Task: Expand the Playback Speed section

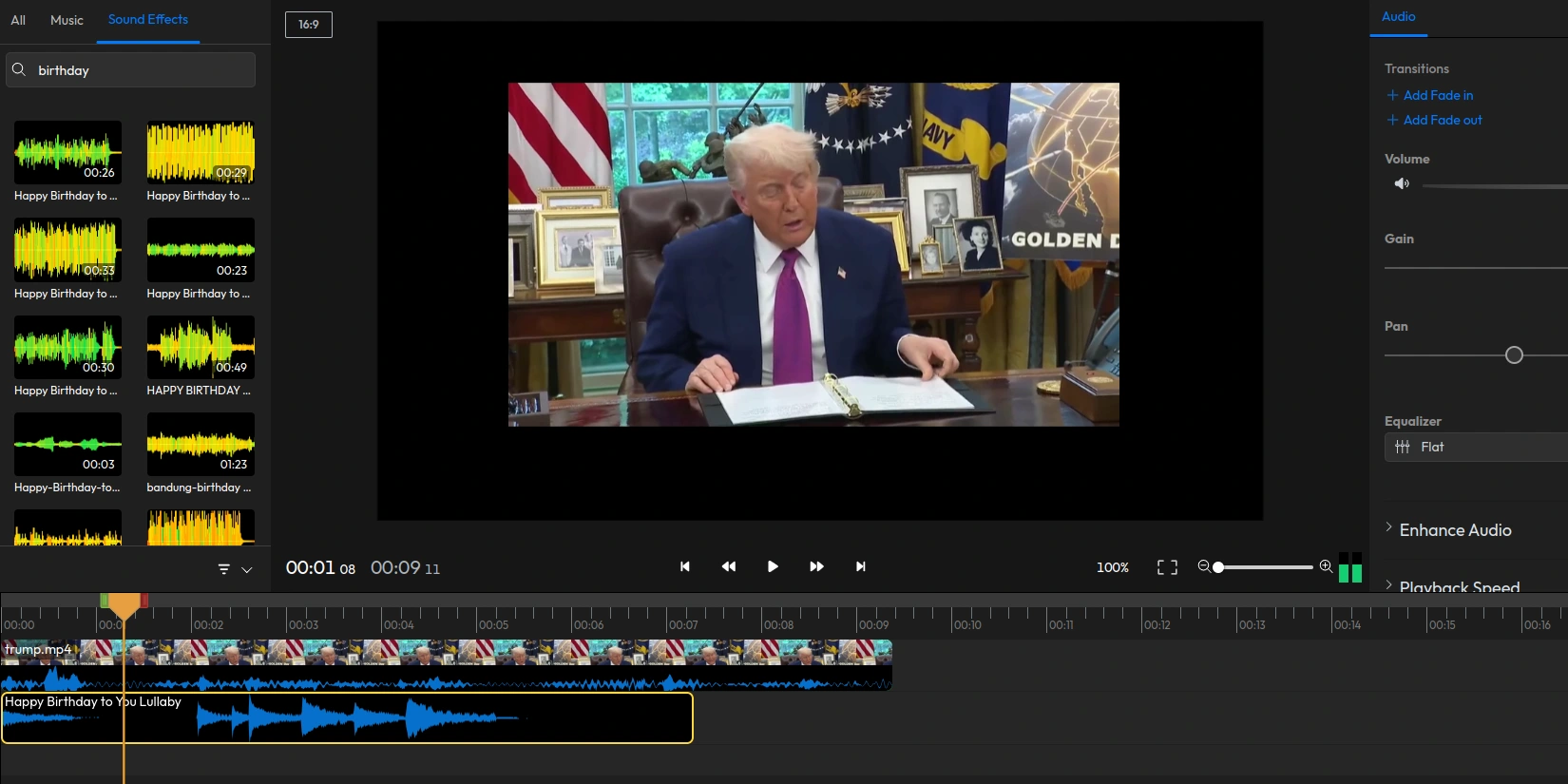Action: tap(1458, 586)
